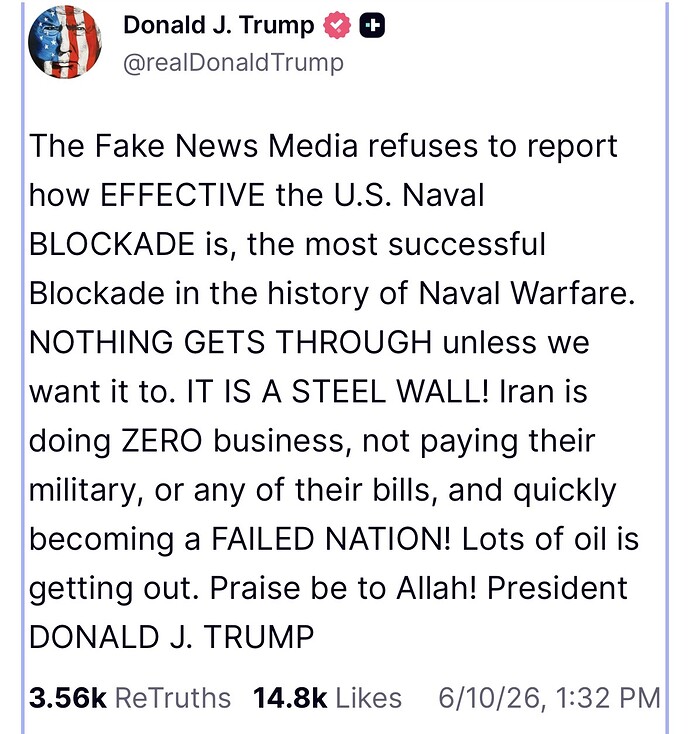The image size is (690, 734).
Task: Visit the @realDonaldTrump handle link
Action: pyautogui.click(x=233, y=63)
